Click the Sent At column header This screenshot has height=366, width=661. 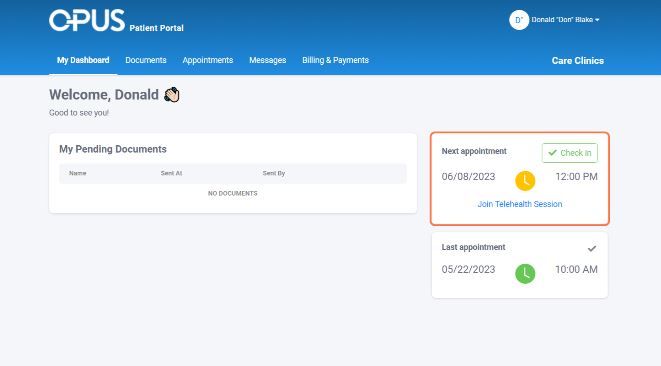pyautogui.click(x=171, y=173)
